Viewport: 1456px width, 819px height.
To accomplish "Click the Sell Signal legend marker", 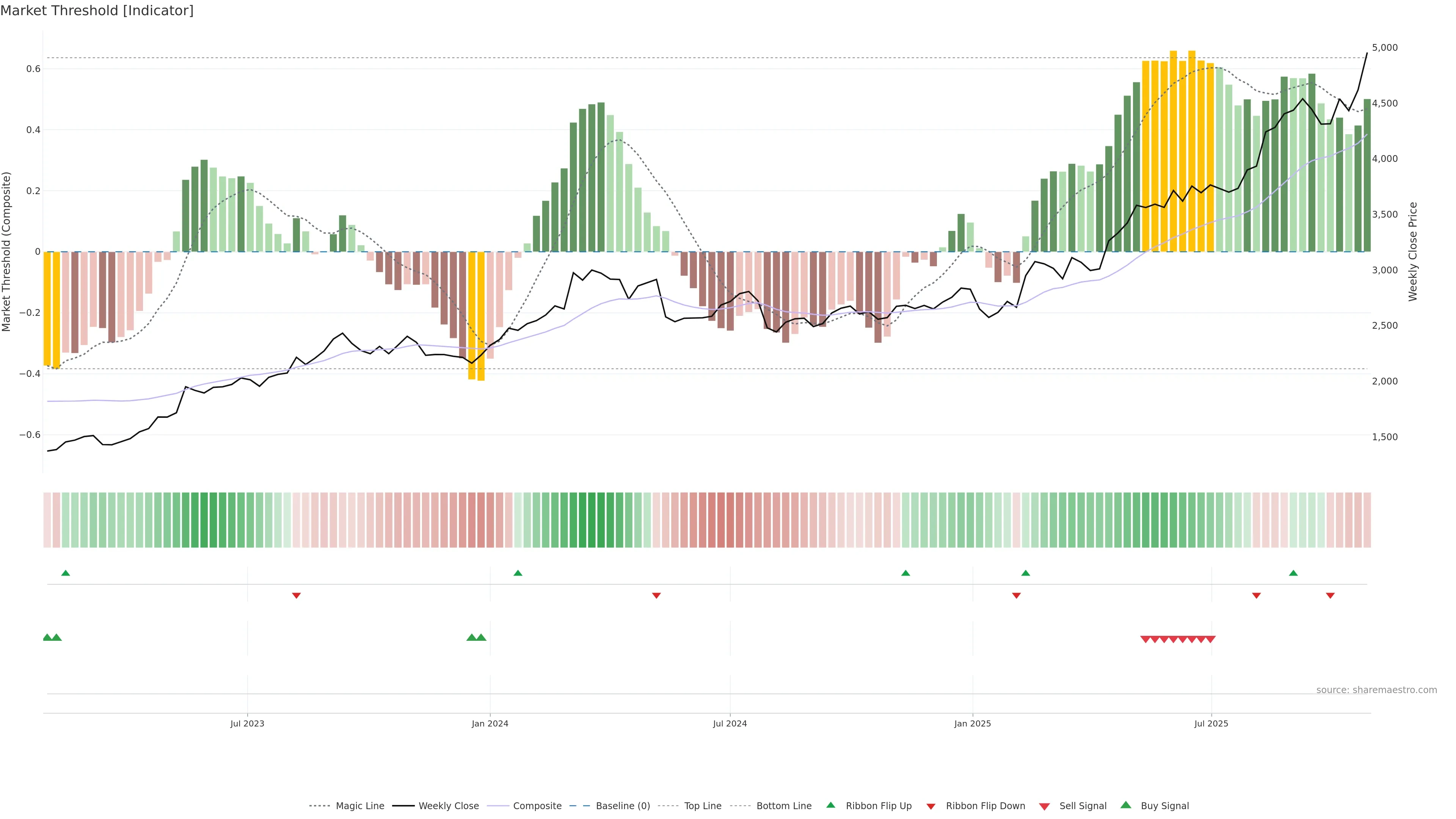I will pyautogui.click(x=1045, y=806).
